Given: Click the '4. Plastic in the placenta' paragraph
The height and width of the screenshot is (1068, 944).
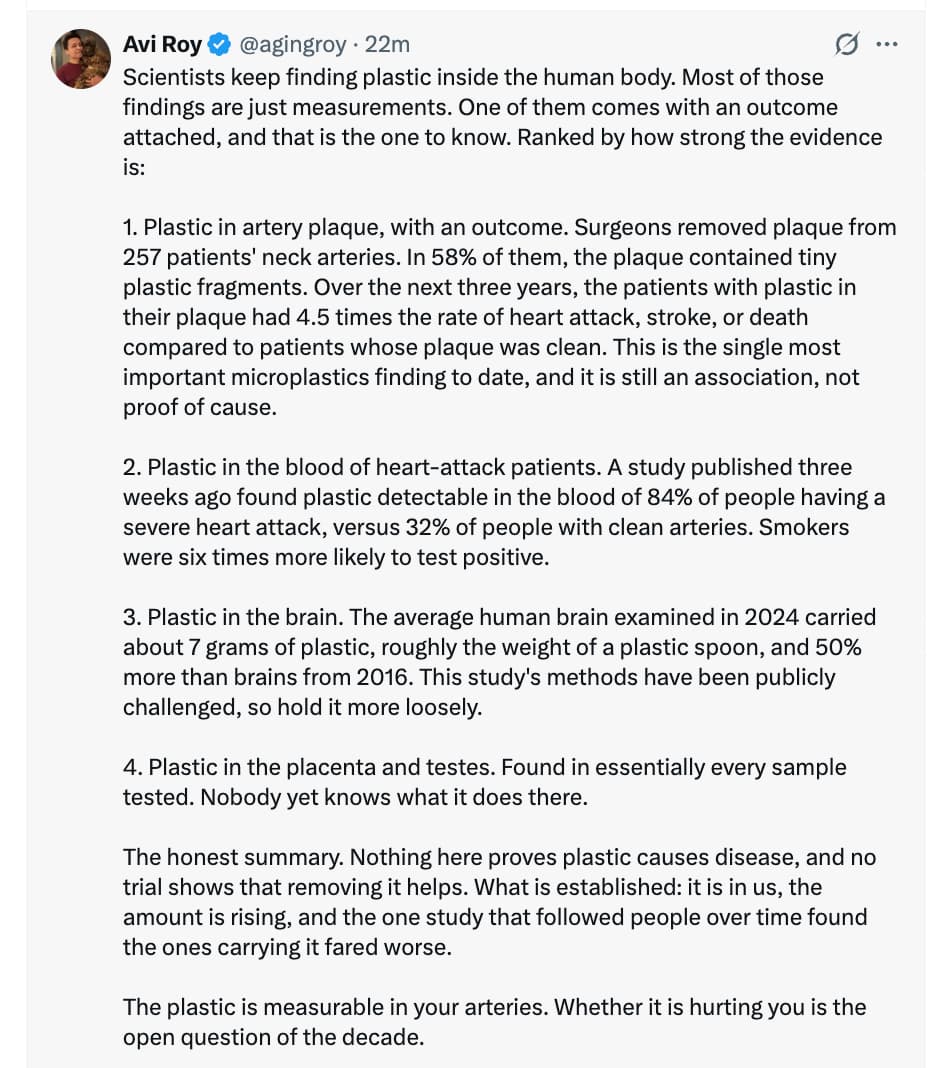Looking at the screenshot, I should point(484,782).
